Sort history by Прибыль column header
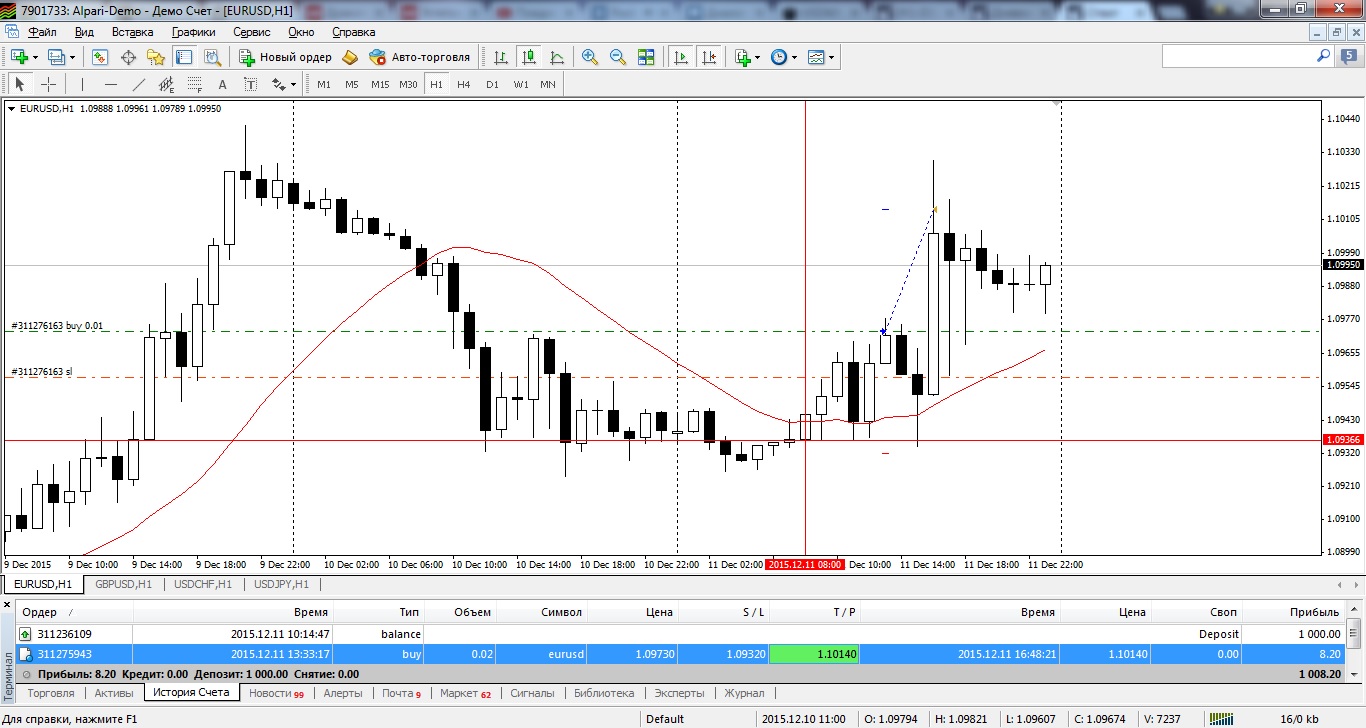The width and height of the screenshot is (1366, 728). tap(1295, 612)
